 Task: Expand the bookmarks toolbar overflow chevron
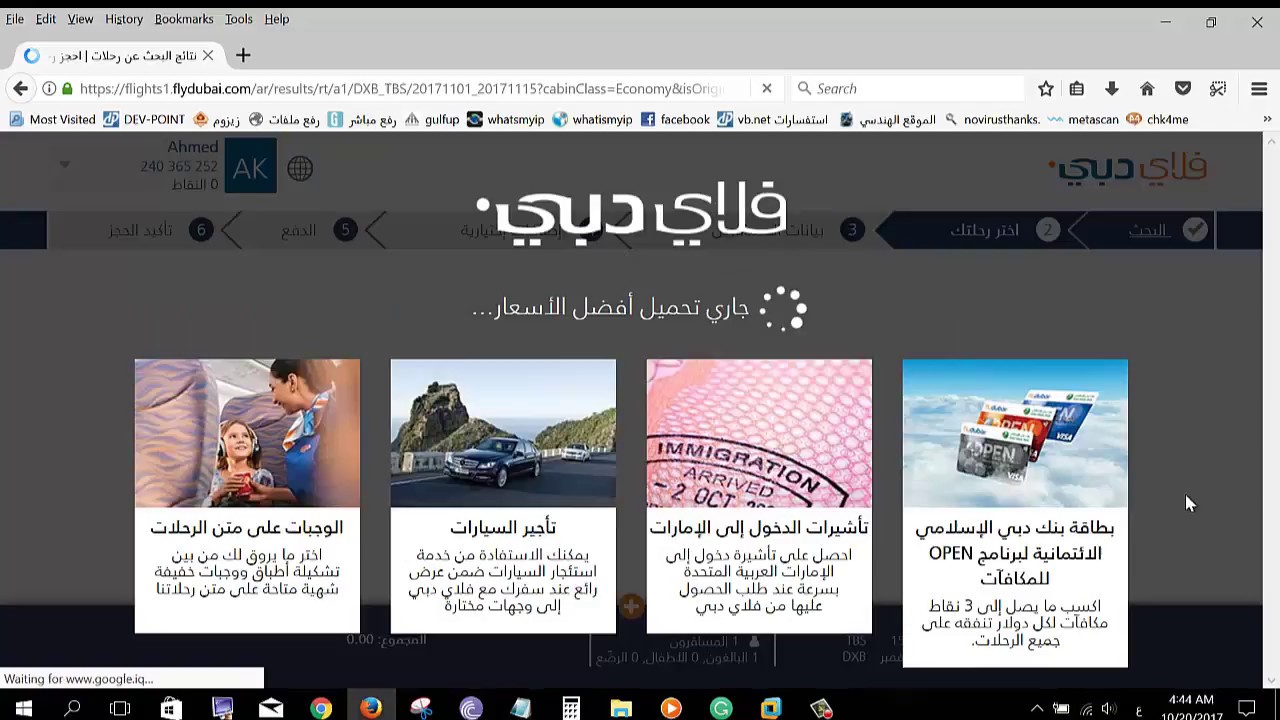(1267, 120)
